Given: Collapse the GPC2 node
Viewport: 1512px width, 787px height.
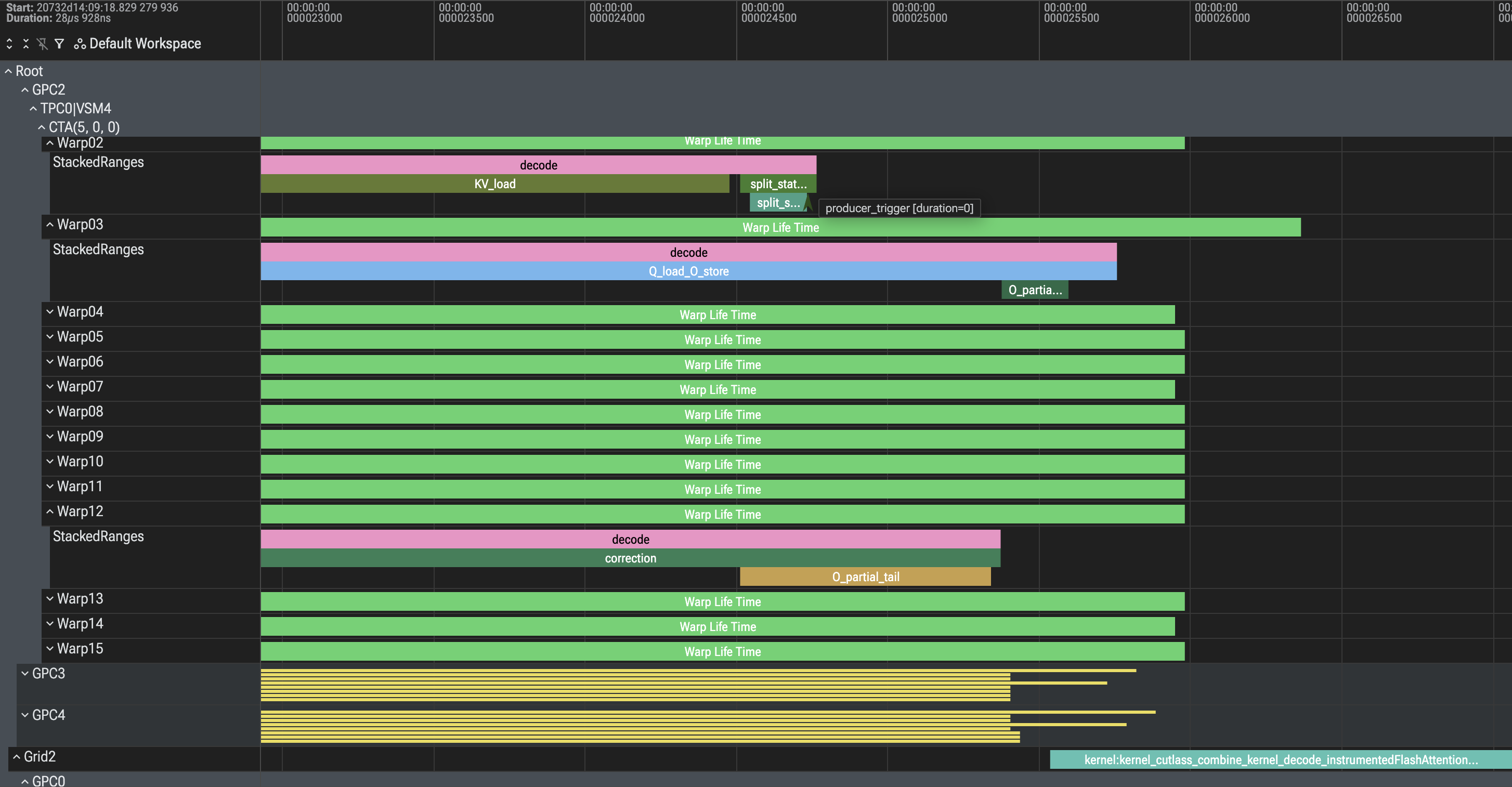Looking at the screenshot, I should (x=24, y=90).
